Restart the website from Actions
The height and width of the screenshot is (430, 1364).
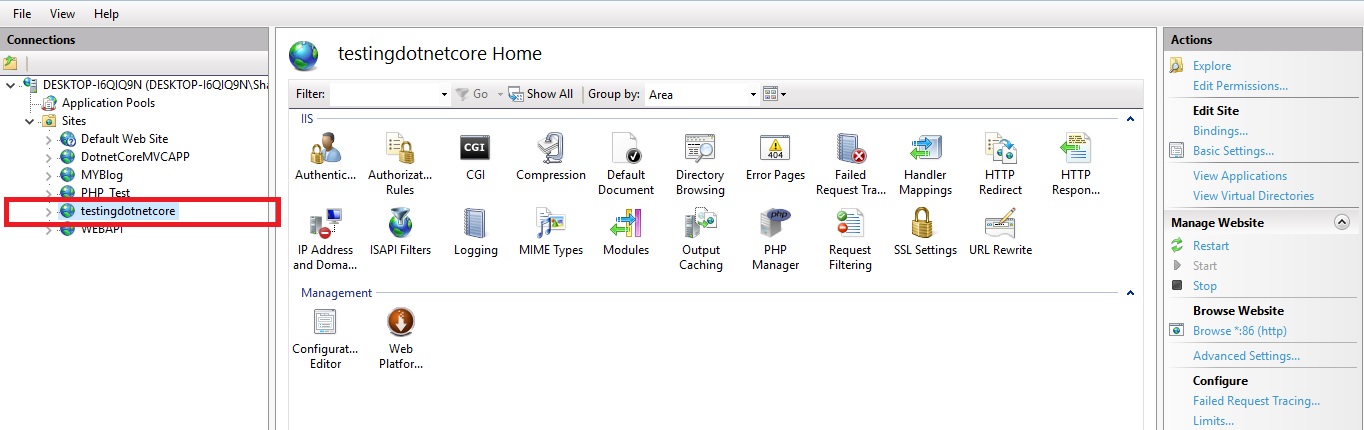coord(1211,246)
